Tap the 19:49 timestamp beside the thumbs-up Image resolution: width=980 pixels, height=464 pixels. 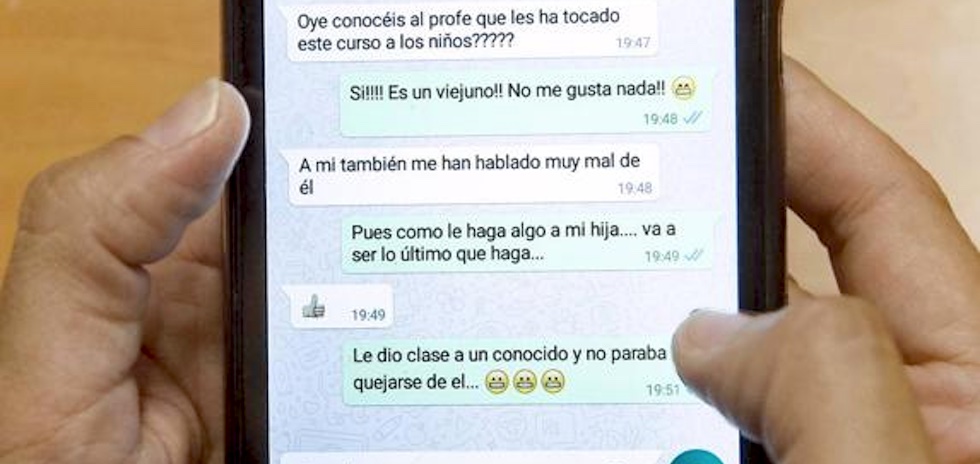point(368,315)
